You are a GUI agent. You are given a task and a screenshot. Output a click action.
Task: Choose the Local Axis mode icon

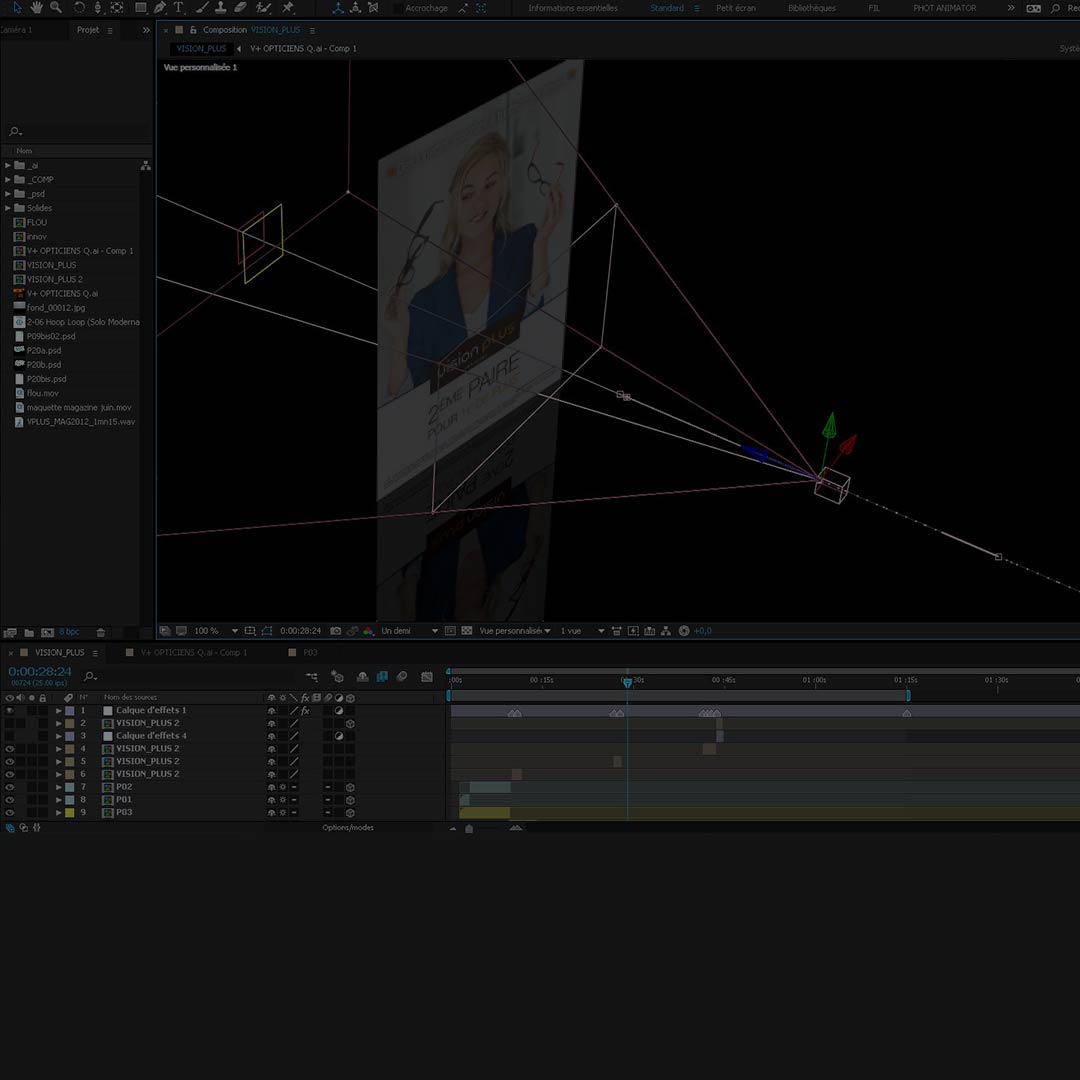338,8
